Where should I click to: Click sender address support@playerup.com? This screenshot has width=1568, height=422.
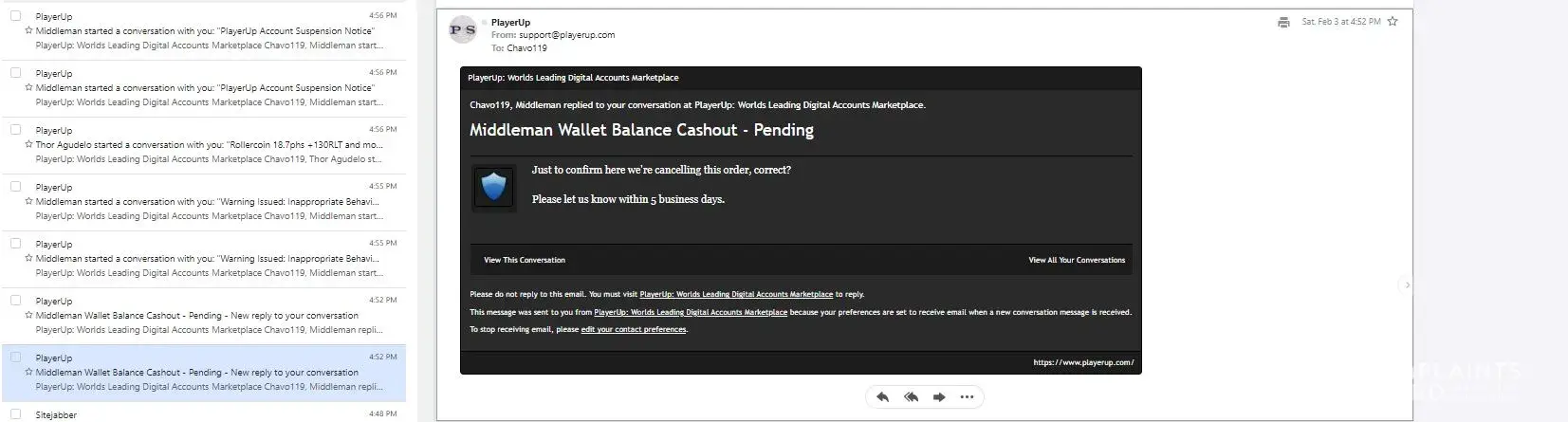566,35
